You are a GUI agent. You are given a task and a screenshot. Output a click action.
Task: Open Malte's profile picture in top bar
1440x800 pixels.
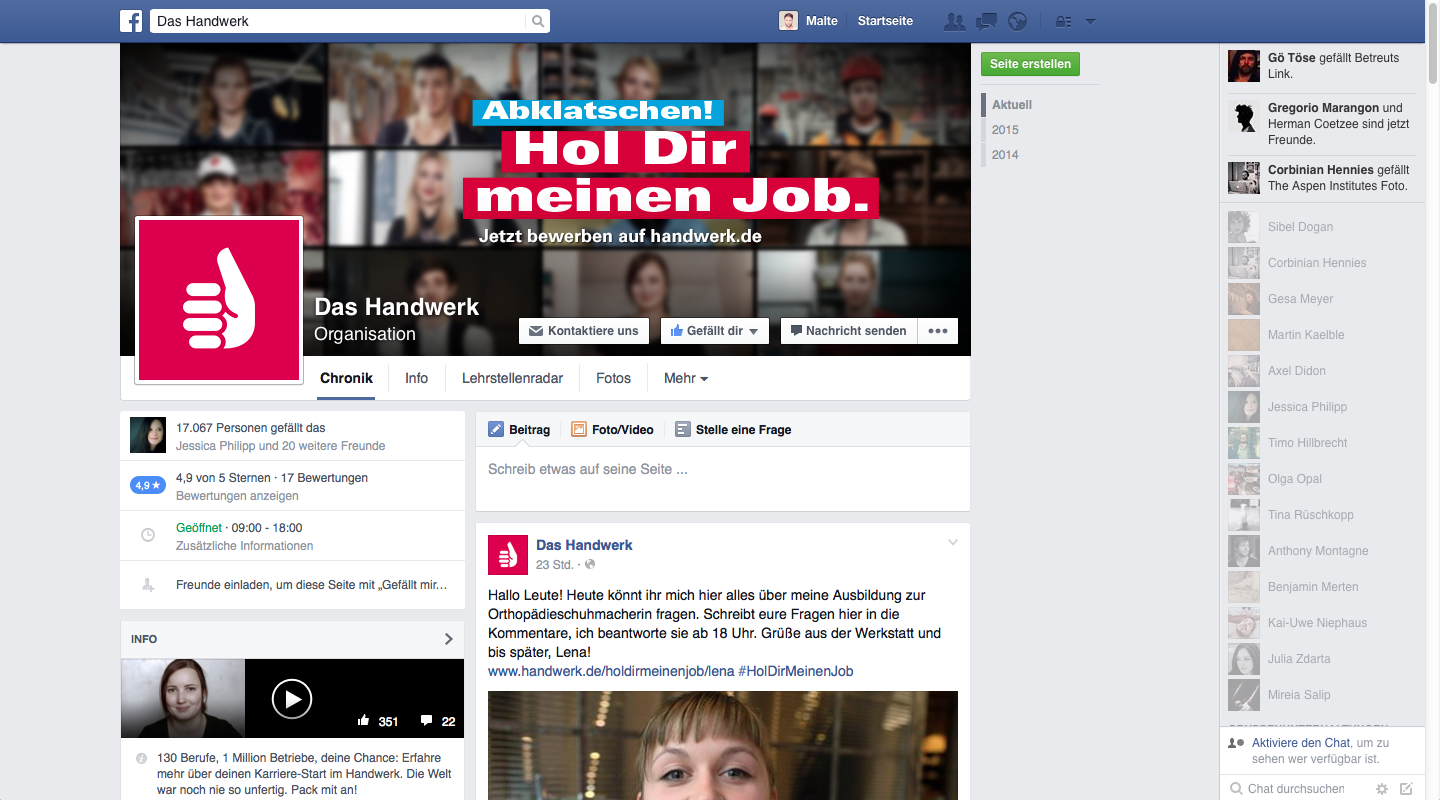pyautogui.click(x=789, y=21)
